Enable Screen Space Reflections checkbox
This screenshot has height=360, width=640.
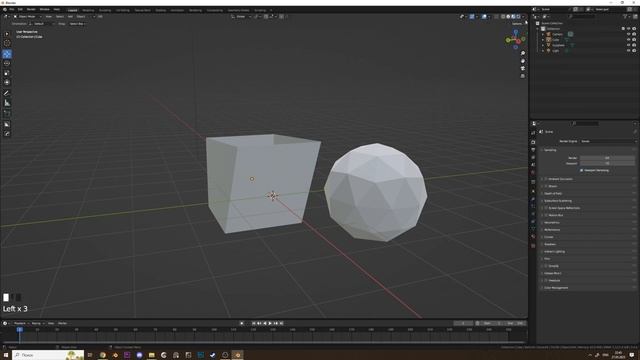tap(546, 208)
